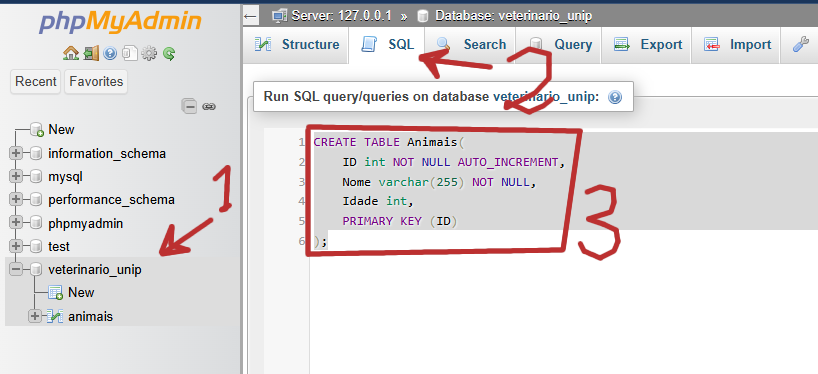Select phpmyadmin in database tree
The height and width of the screenshot is (374, 818).
click(86, 224)
